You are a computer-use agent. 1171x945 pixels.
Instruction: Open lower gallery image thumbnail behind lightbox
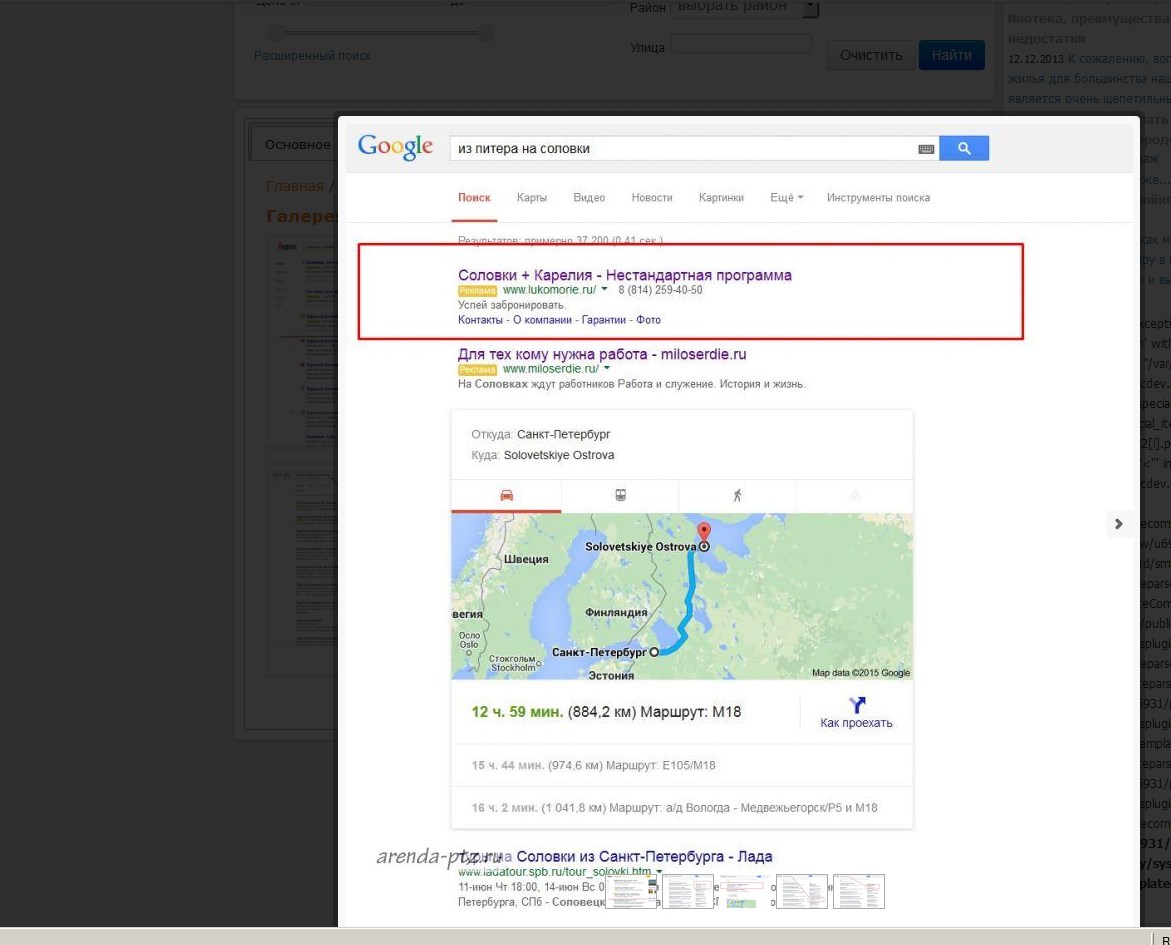point(302,569)
